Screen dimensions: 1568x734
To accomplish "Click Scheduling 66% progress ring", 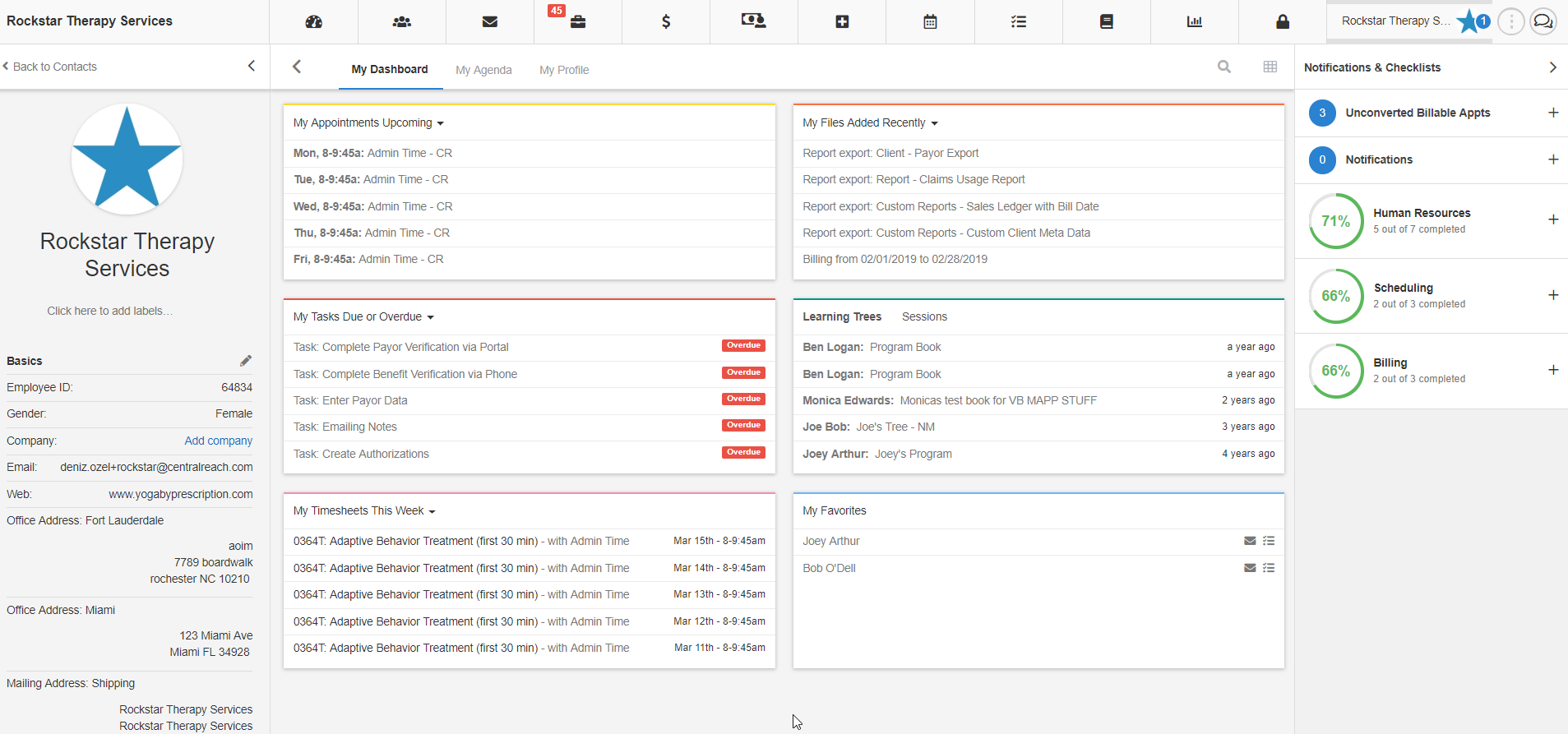I will [x=1336, y=296].
